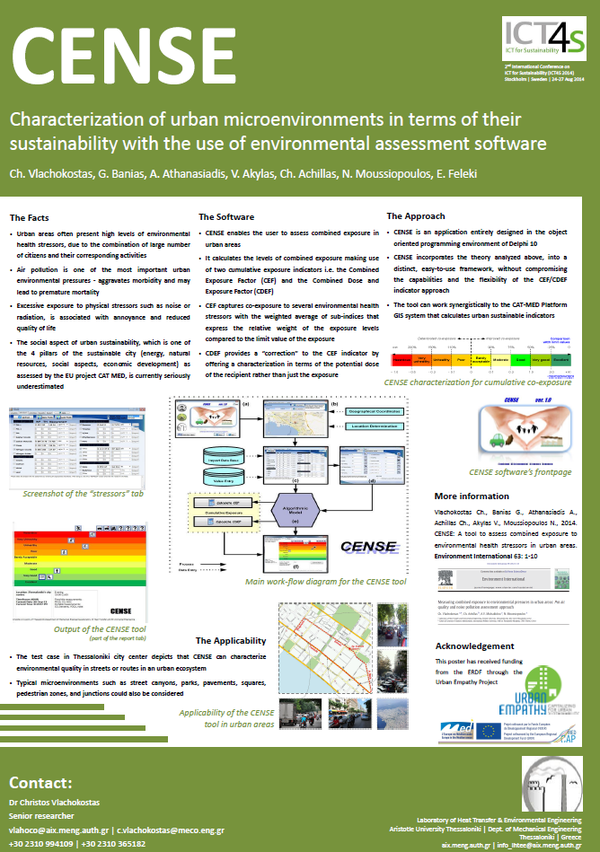600x852 pixels.
Task: Click the co-exposure characterization color scale
Action: pyautogui.click(x=482, y=359)
